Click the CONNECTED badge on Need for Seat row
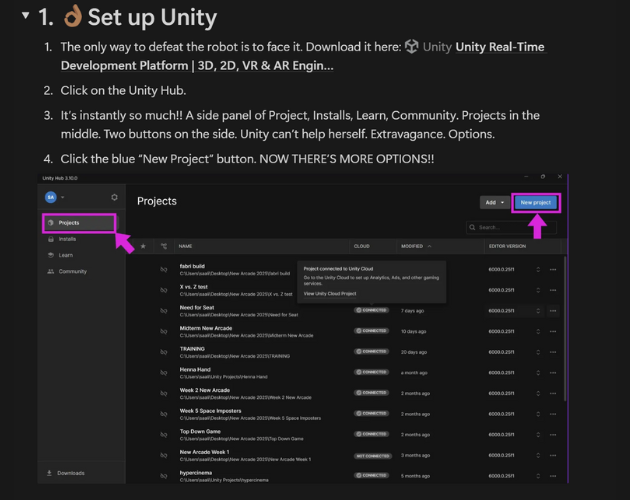 click(x=372, y=310)
